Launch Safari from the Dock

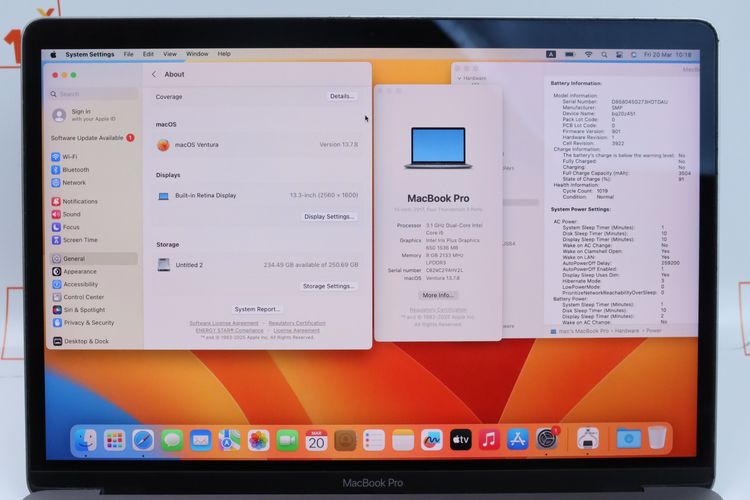click(x=143, y=440)
